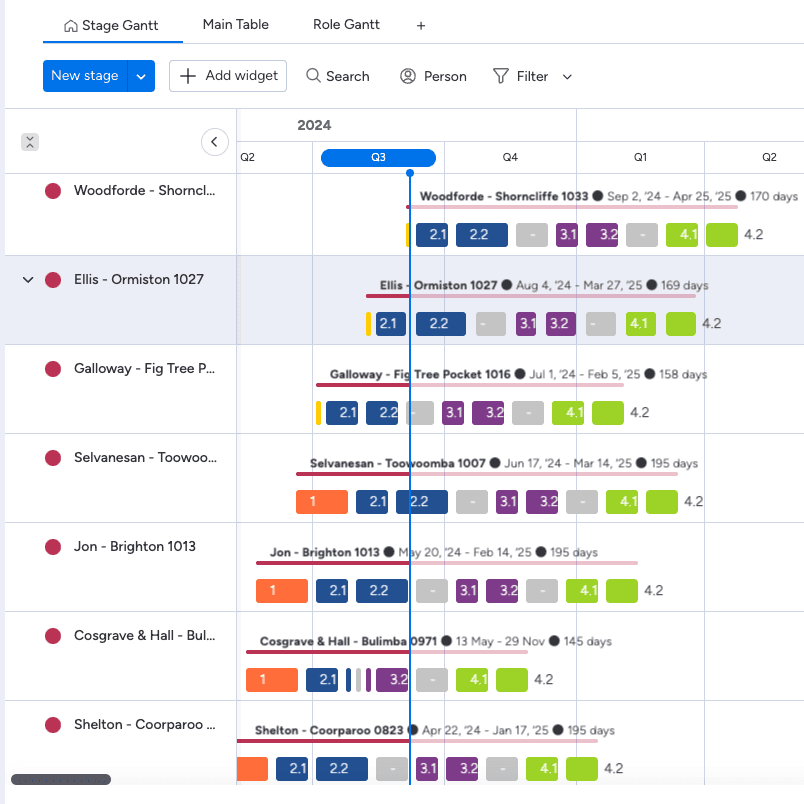Collapse the left sidebar with the chevron circle
This screenshot has height=804, width=804.
(x=214, y=141)
